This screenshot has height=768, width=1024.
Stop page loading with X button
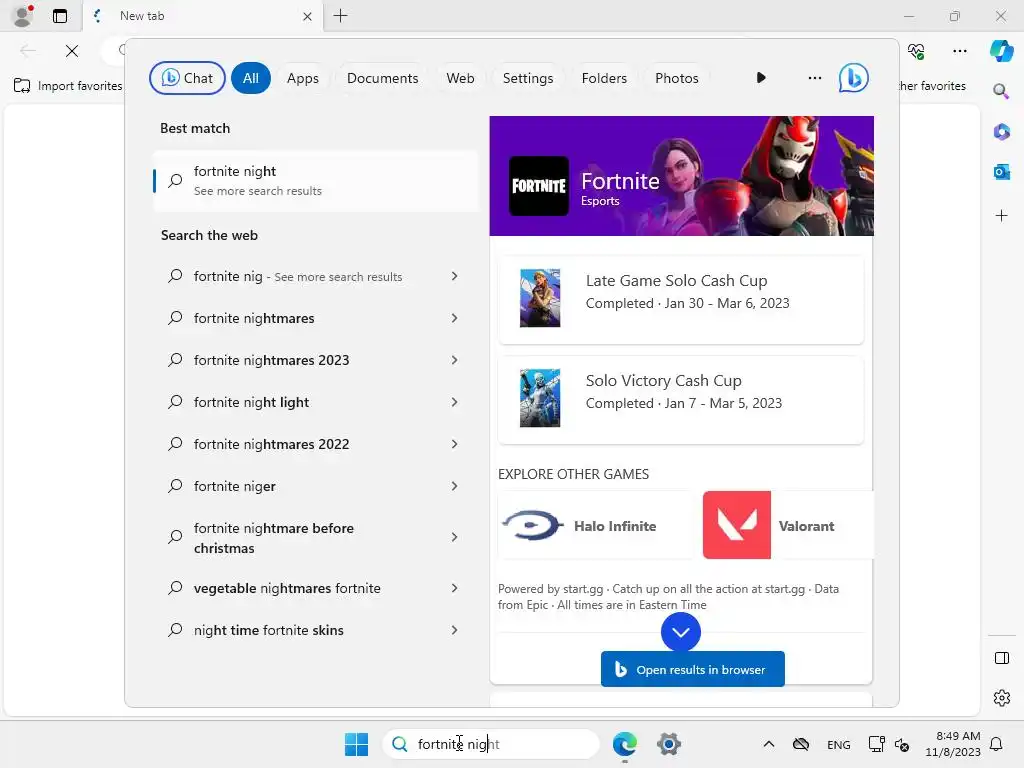72,51
